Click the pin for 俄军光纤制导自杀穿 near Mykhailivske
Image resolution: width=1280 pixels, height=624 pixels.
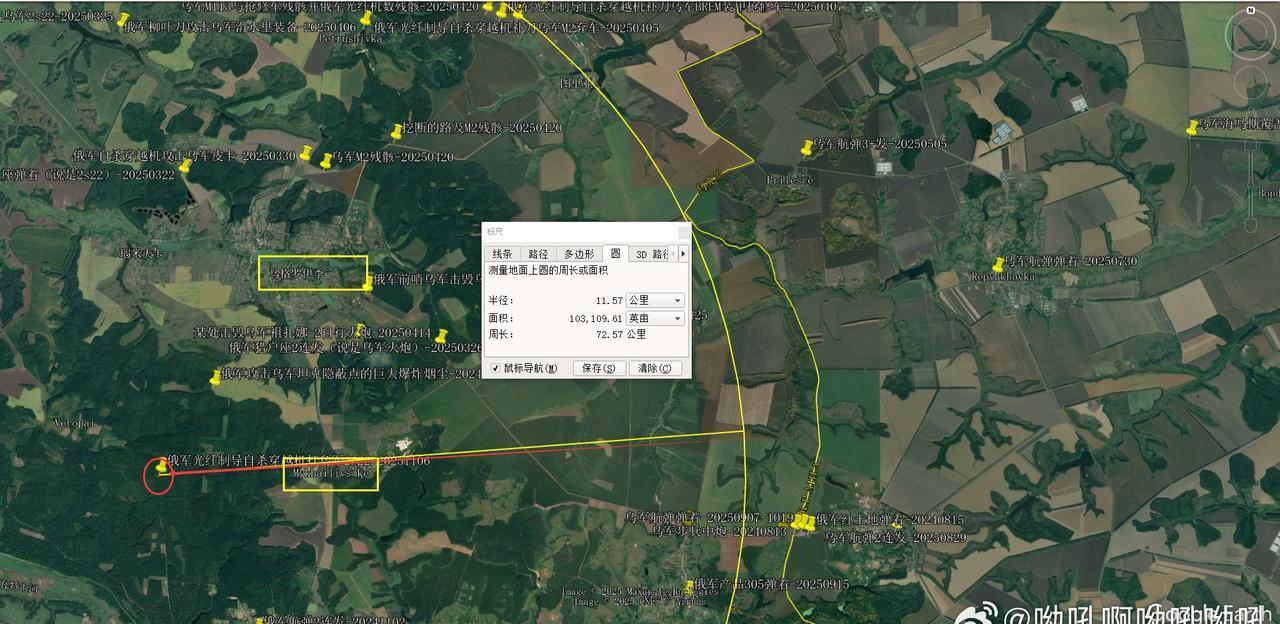coord(162,465)
